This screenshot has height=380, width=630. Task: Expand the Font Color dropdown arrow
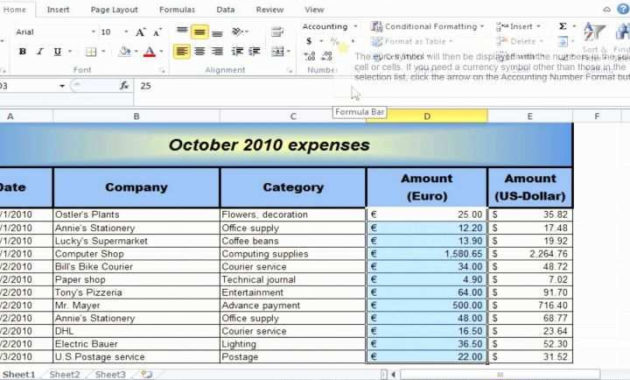[161, 51]
